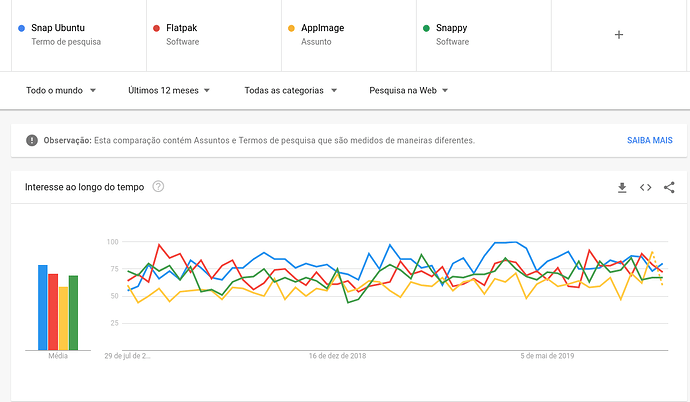Click the download chart icon
Viewport: 690px width, 402px height.
pos(621,187)
